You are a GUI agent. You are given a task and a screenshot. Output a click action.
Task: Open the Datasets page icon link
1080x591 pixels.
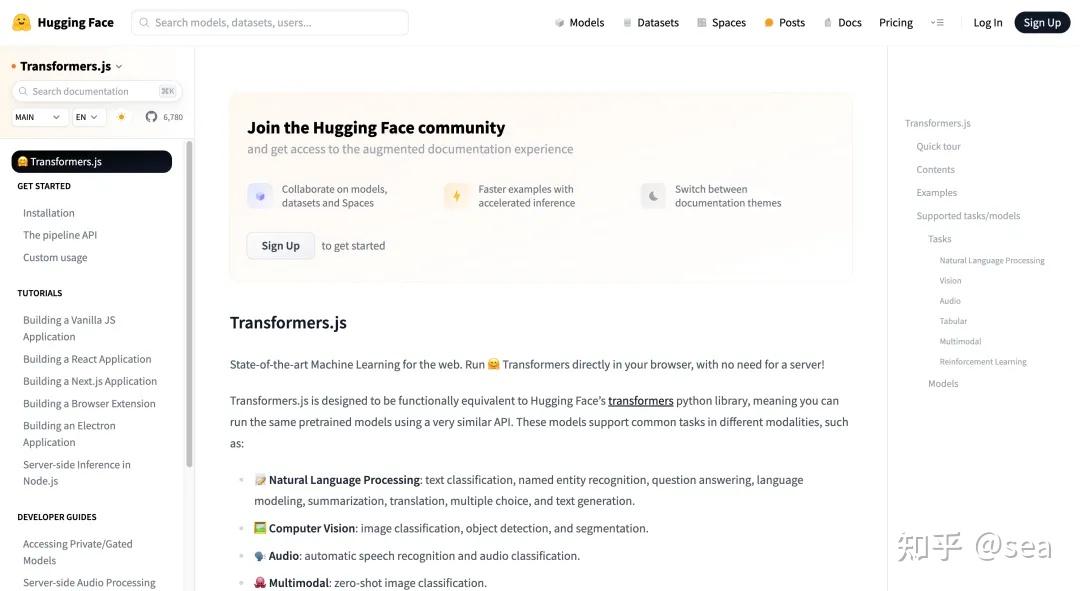[x=627, y=23]
